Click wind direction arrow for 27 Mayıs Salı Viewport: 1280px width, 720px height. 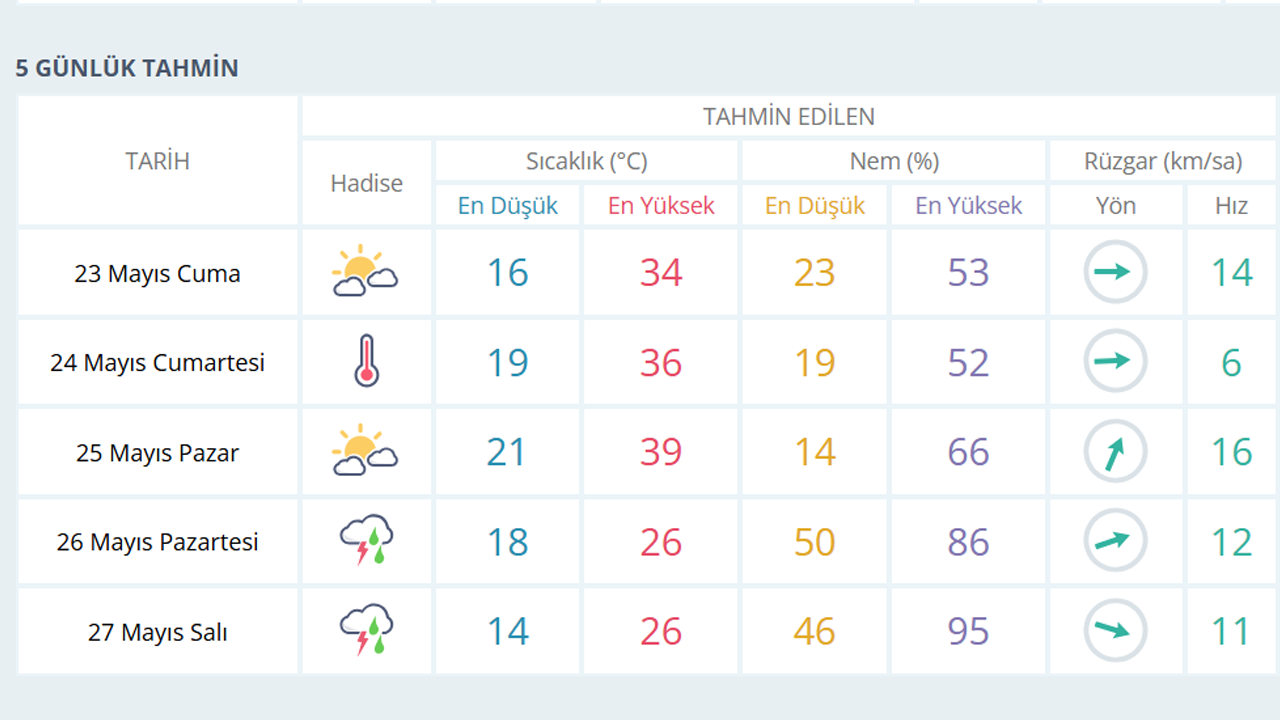point(1115,630)
